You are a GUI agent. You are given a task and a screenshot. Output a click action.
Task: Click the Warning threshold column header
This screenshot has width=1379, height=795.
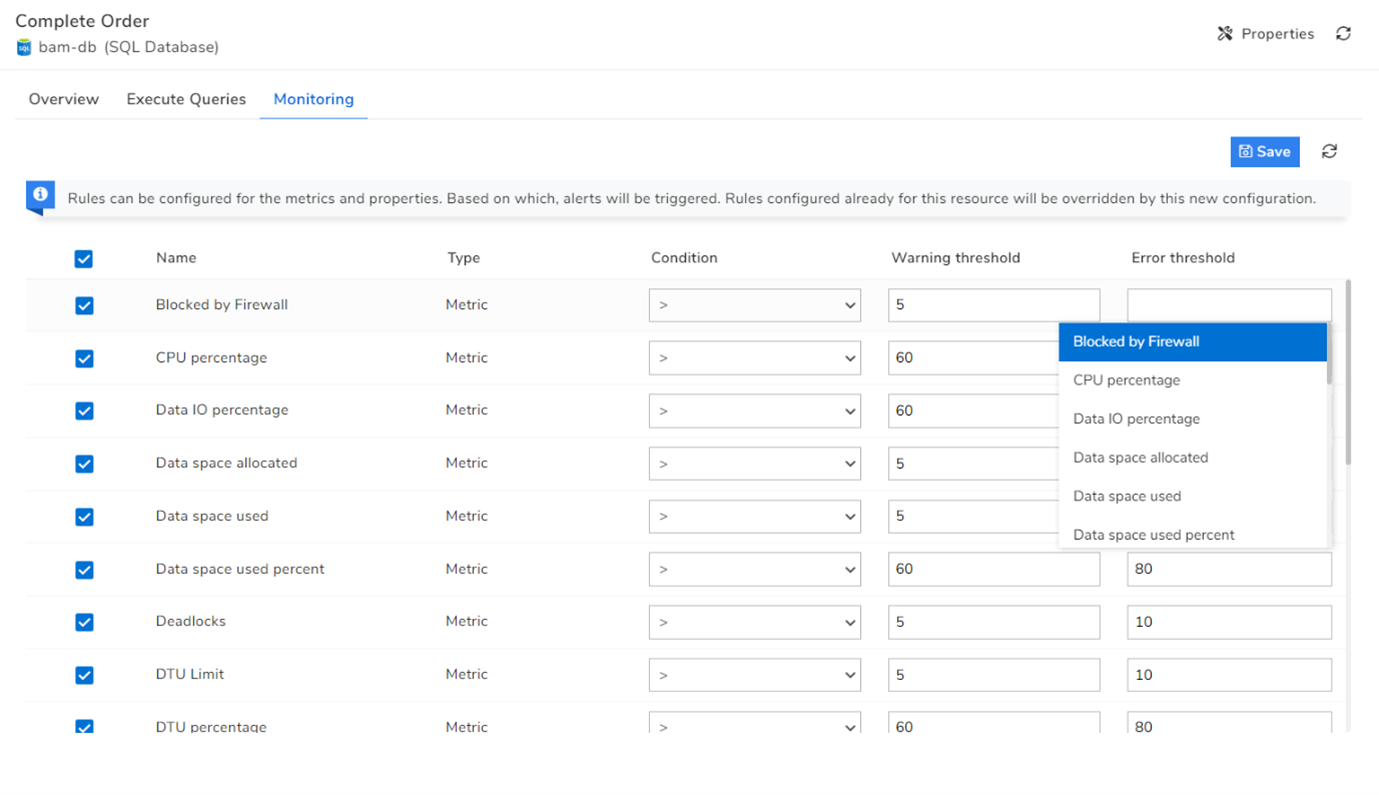pyautogui.click(x=956, y=258)
